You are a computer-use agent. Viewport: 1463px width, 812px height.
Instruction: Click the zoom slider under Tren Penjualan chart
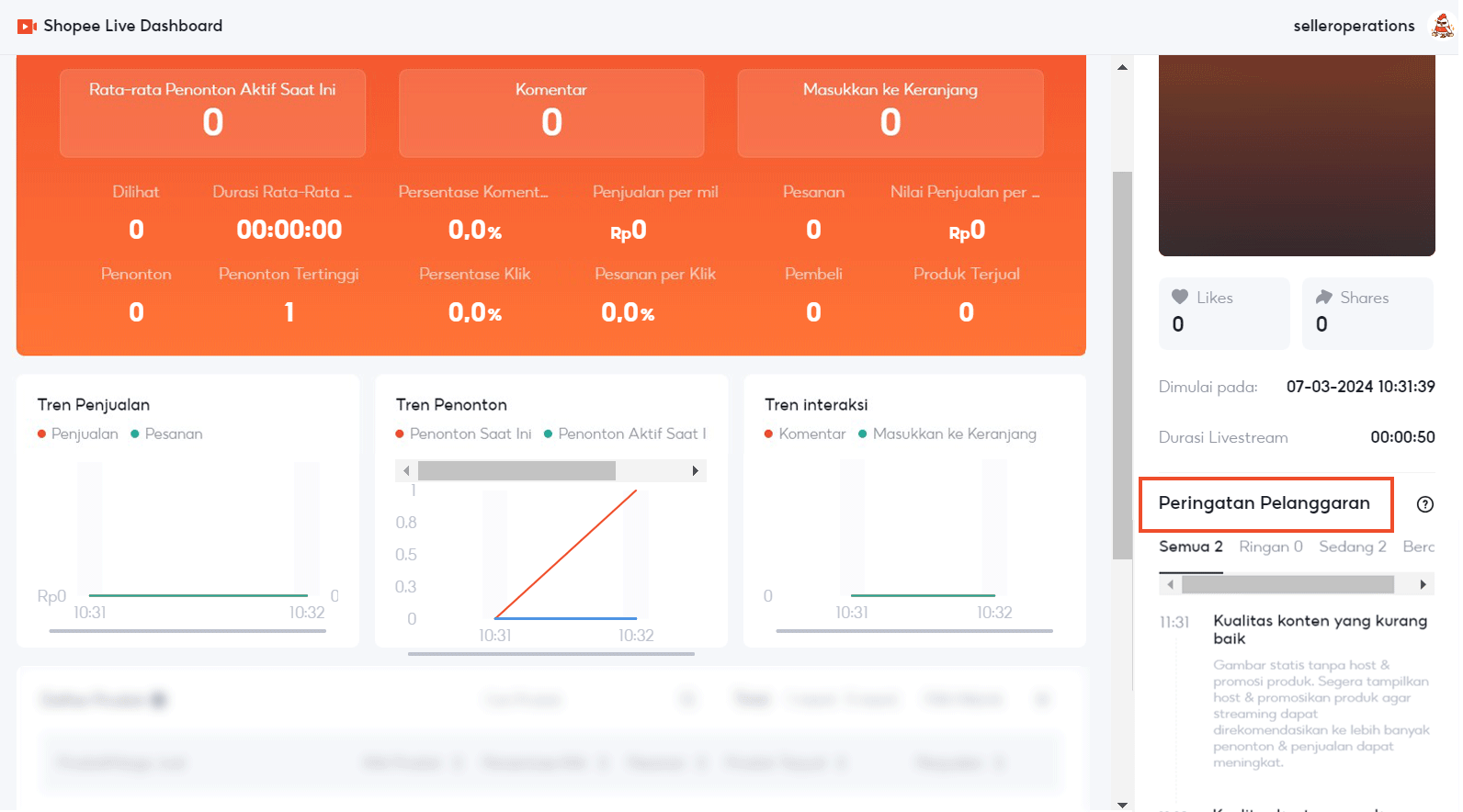[x=187, y=631]
